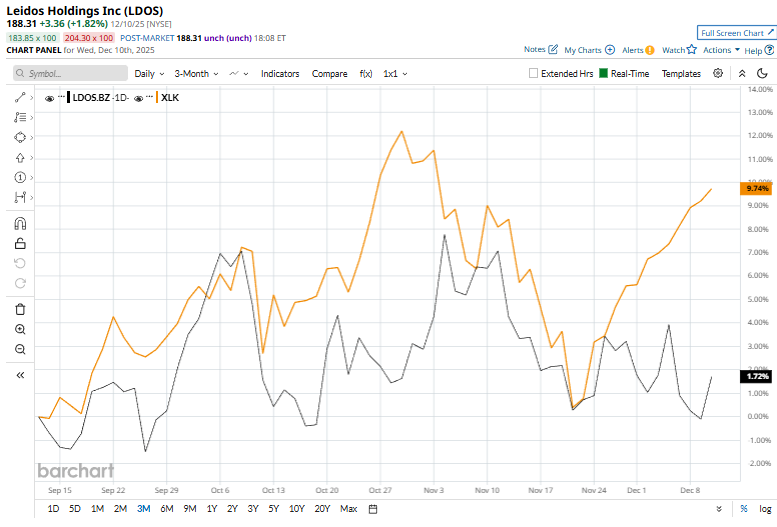Screen dimensions: 777x527
Task: Hide the LDOS.BZ series eye icon
Action: pyautogui.click(x=49, y=98)
